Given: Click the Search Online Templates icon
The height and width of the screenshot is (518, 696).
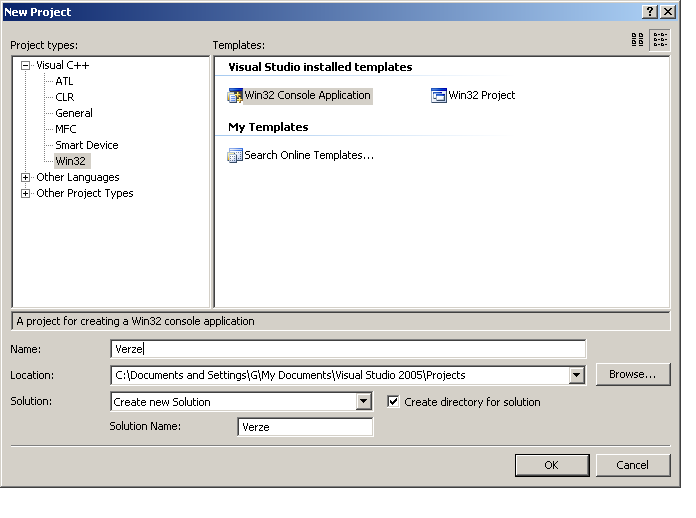Looking at the screenshot, I should click(x=235, y=155).
